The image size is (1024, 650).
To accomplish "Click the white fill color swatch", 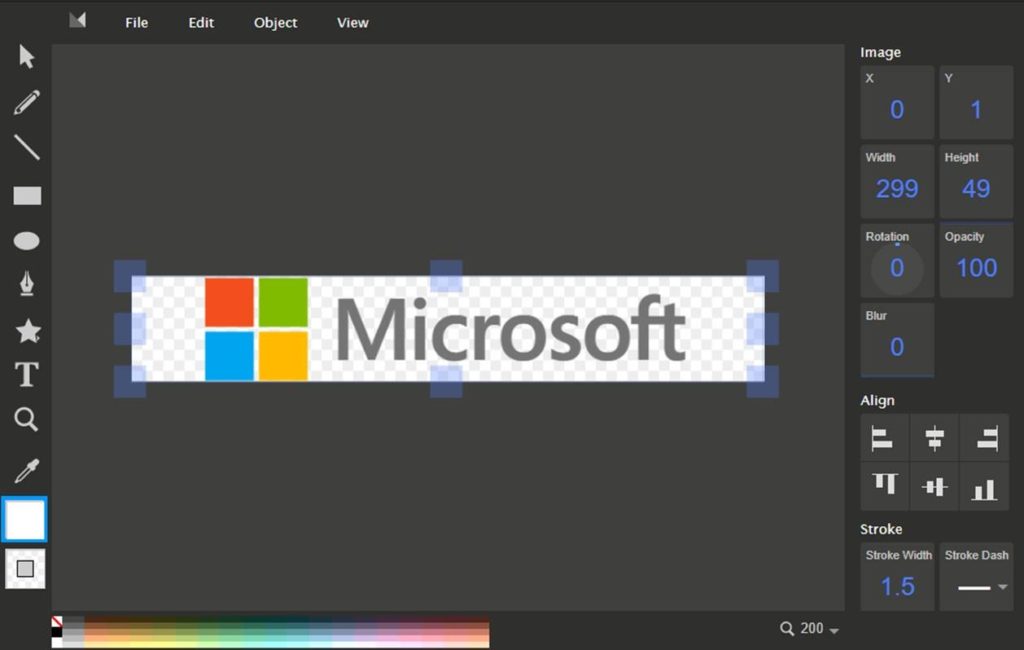I will click(24, 520).
